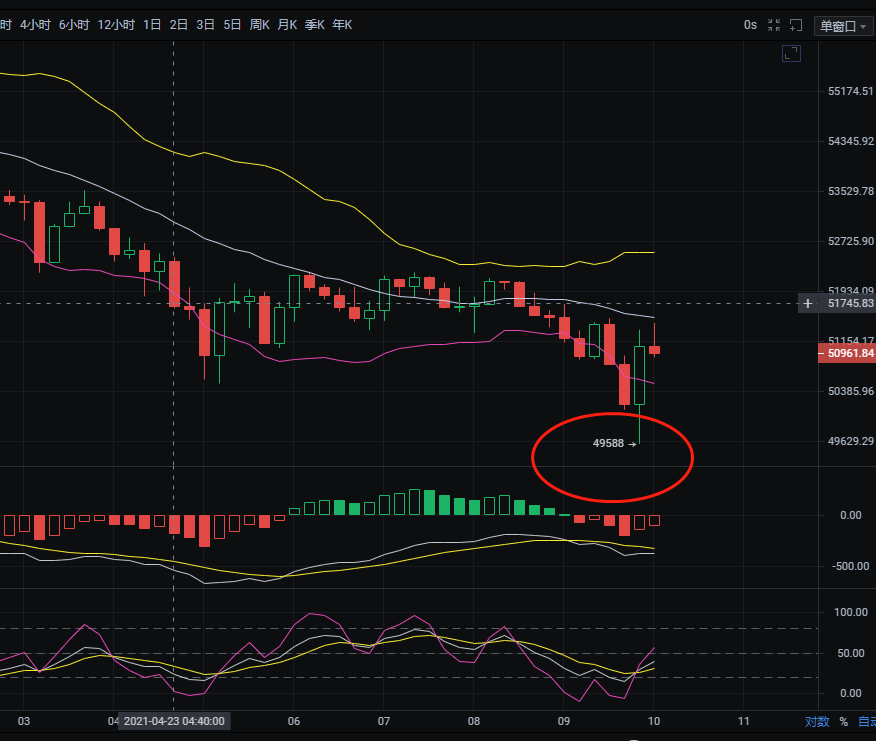This screenshot has width=876, height=741.
Task: Click the 100.00 KDJ axis label
Action: point(850,612)
